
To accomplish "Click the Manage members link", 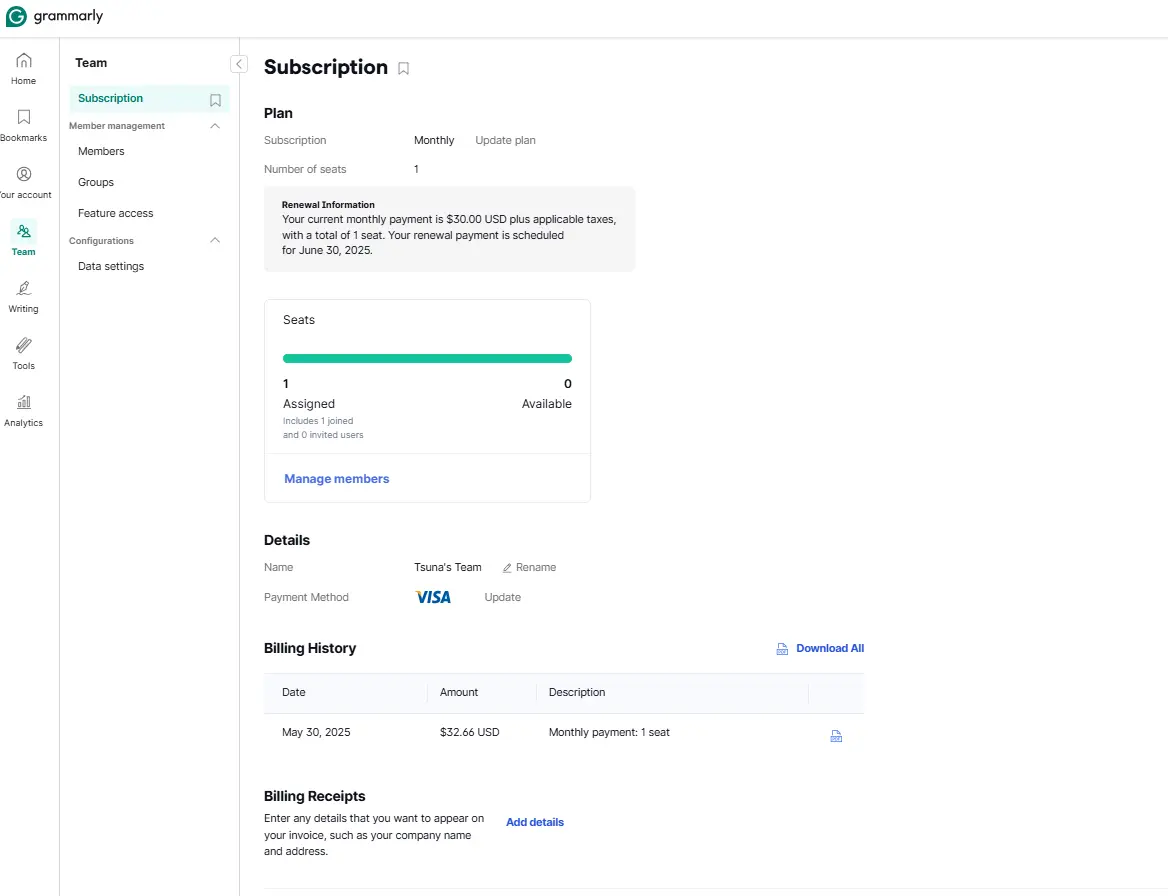I will [337, 479].
